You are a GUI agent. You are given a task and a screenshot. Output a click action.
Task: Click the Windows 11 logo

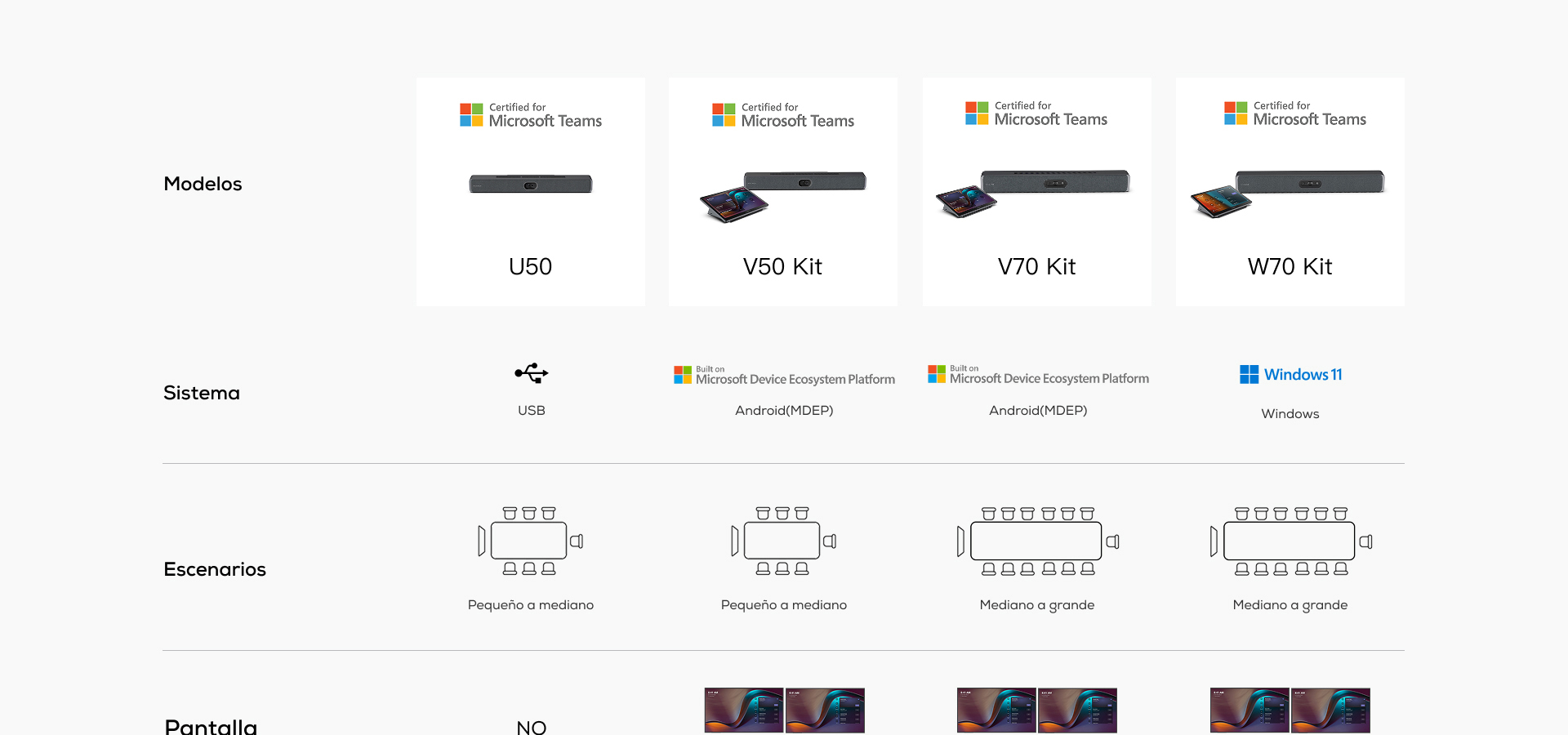[x=1290, y=374]
